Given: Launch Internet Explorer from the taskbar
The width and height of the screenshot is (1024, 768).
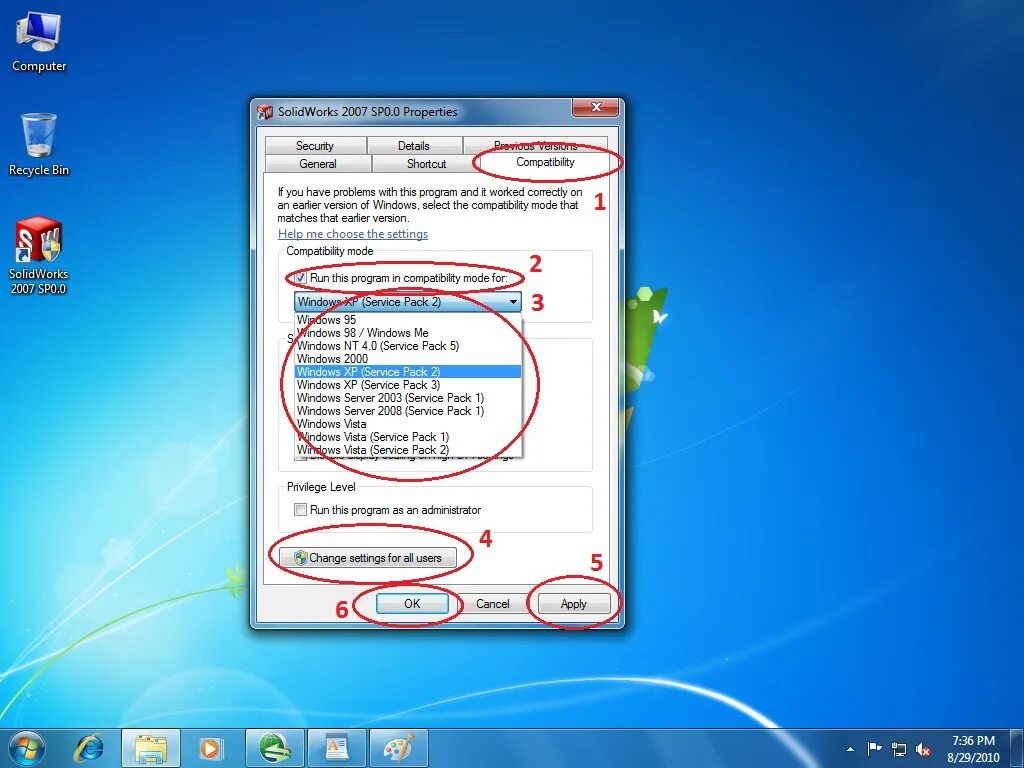Looking at the screenshot, I should (x=89, y=748).
